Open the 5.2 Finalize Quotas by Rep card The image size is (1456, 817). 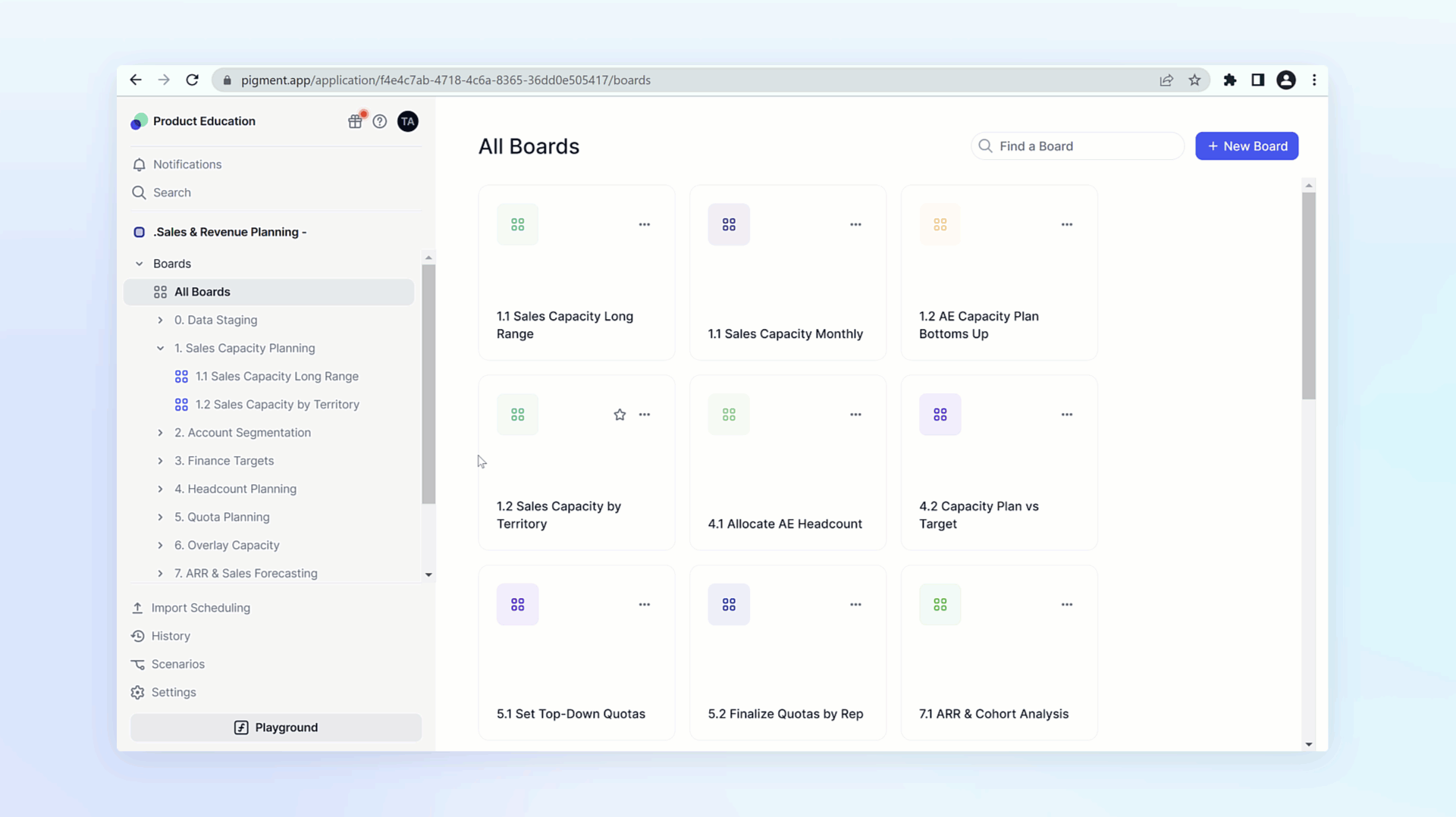pos(788,653)
